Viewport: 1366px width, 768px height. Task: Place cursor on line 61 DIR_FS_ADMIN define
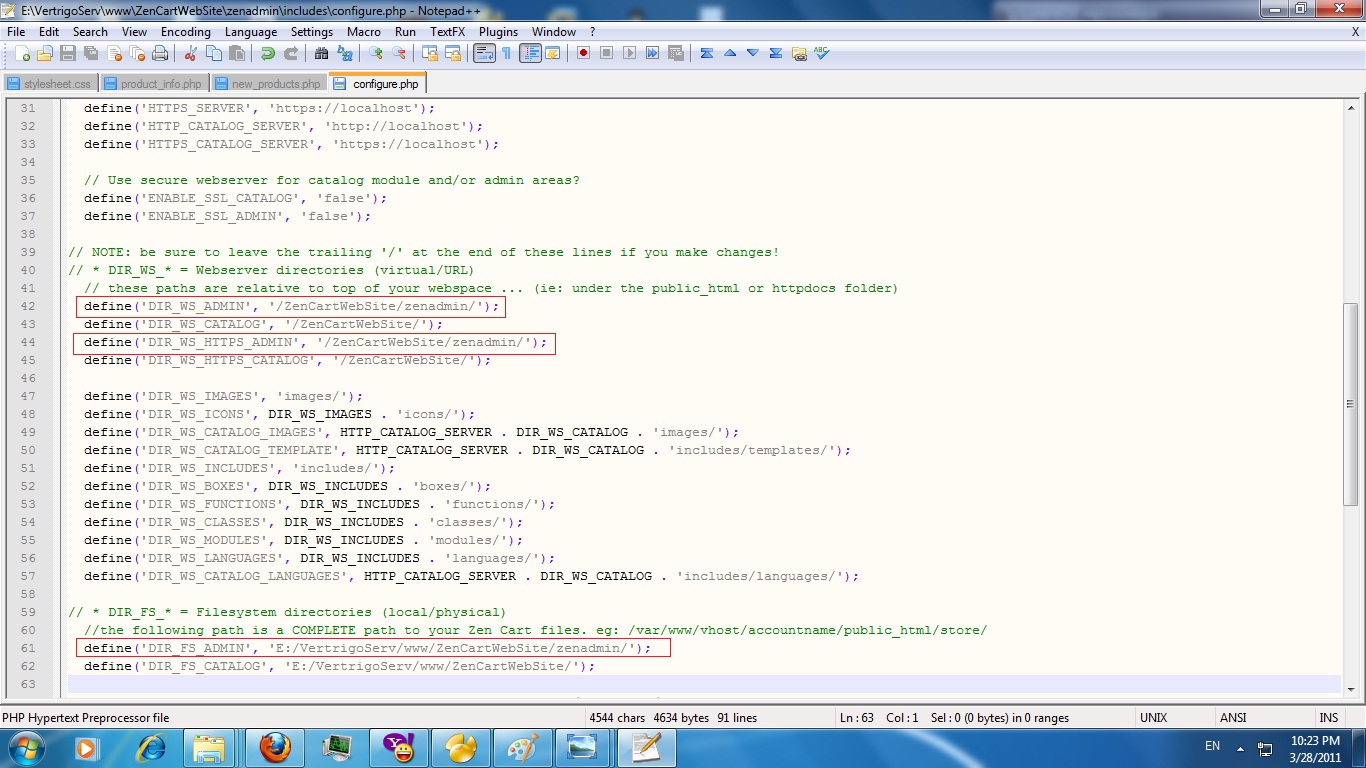[367, 648]
